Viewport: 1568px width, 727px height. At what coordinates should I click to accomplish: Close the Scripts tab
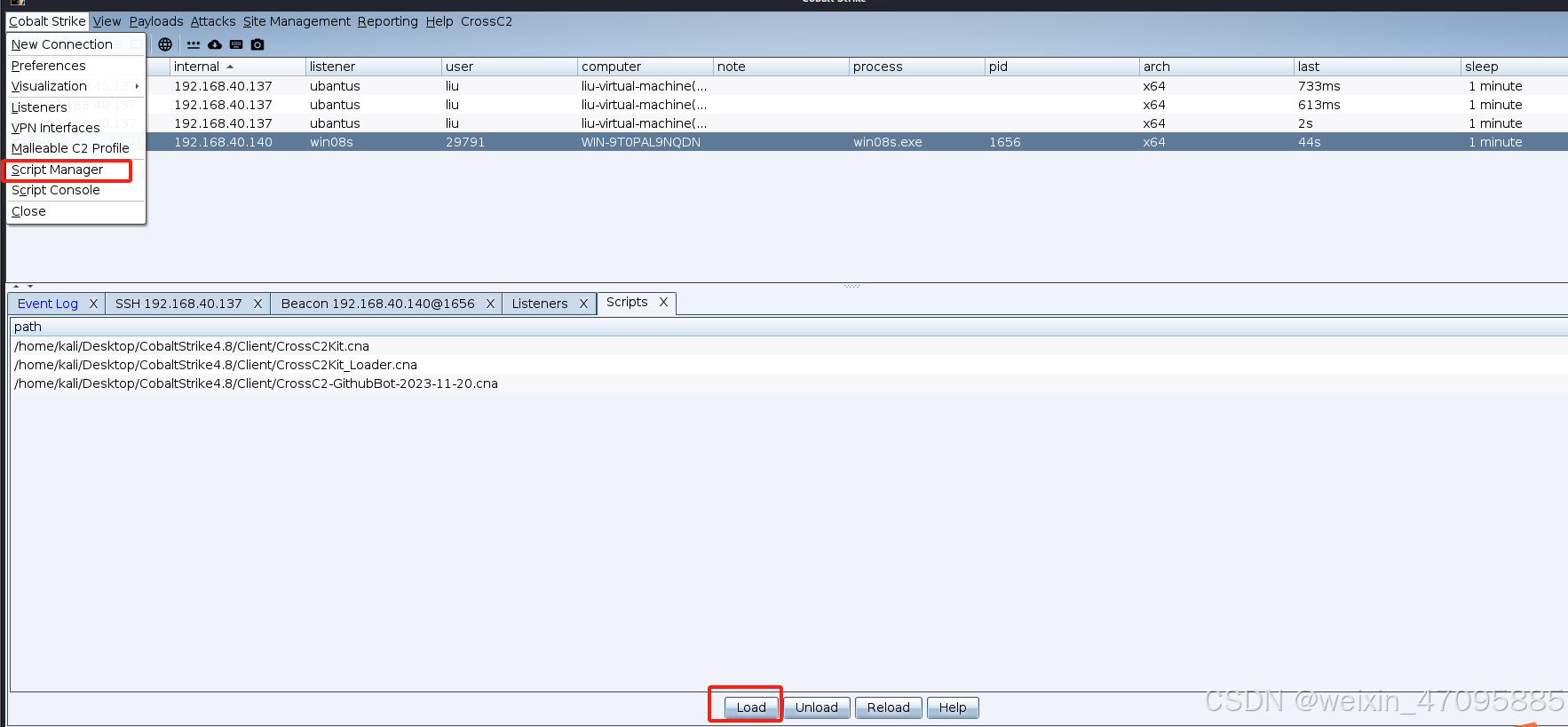point(663,302)
